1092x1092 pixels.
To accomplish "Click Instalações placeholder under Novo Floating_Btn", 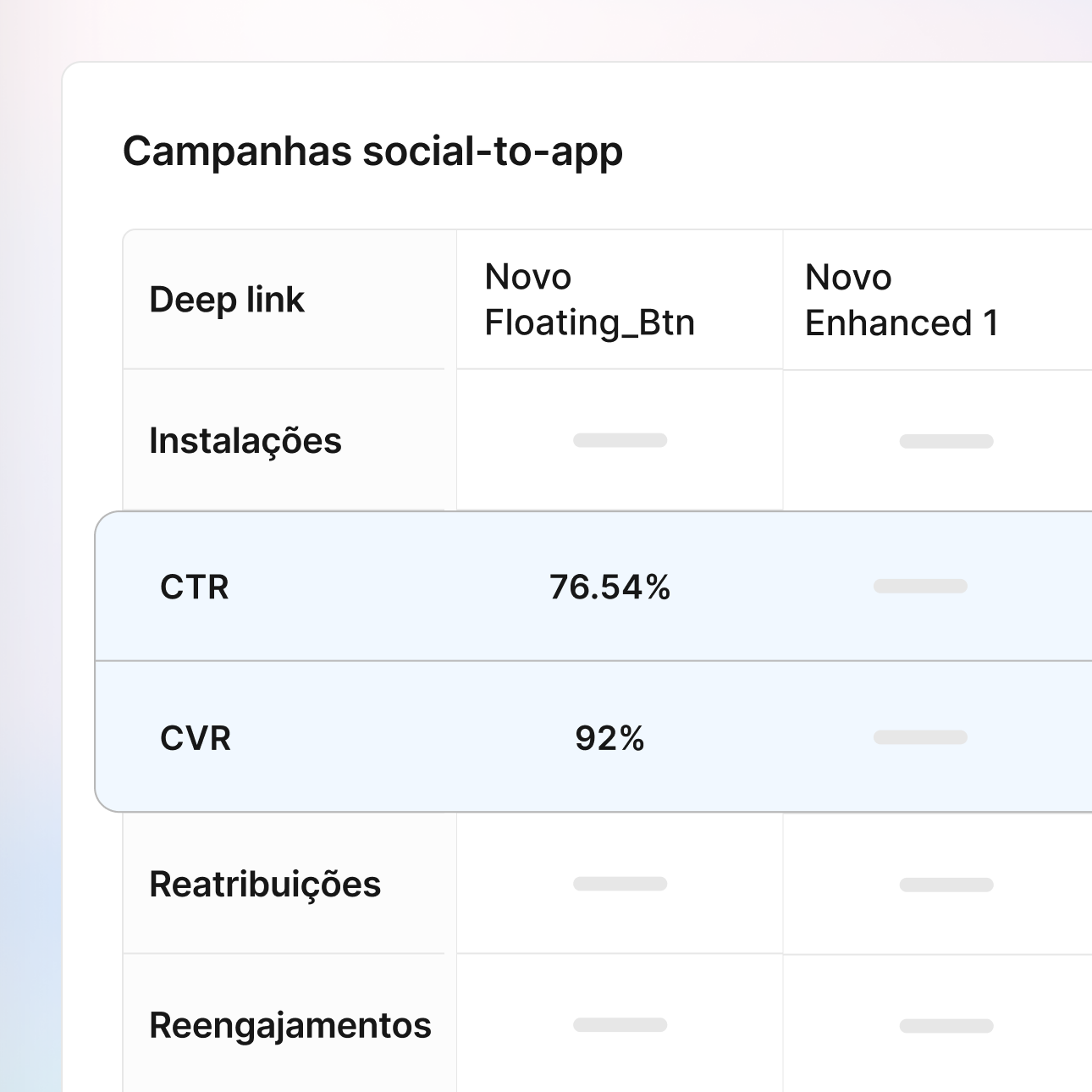I will [620, 440].
